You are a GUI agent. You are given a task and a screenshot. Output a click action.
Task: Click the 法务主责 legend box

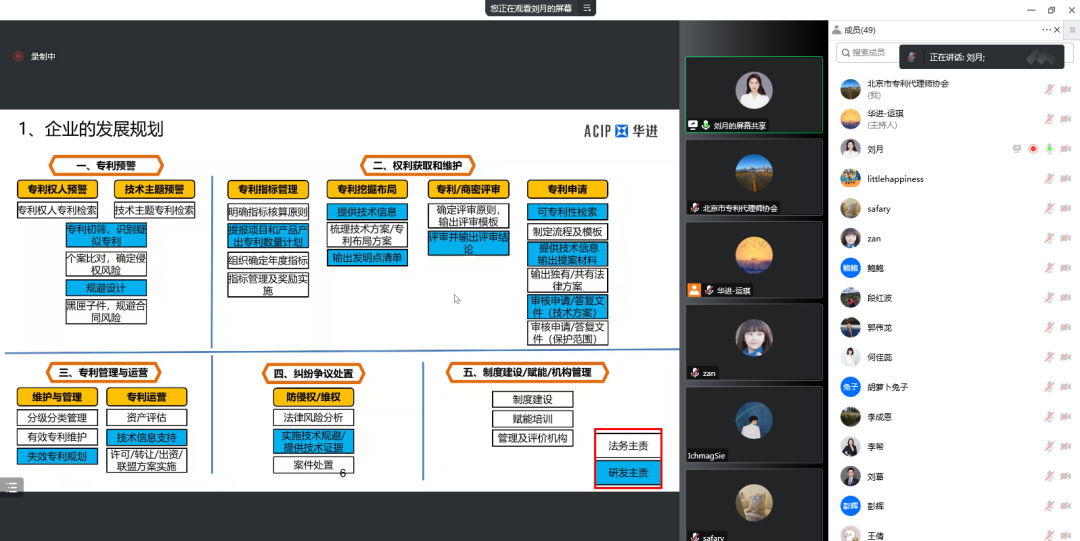(628, 446)
